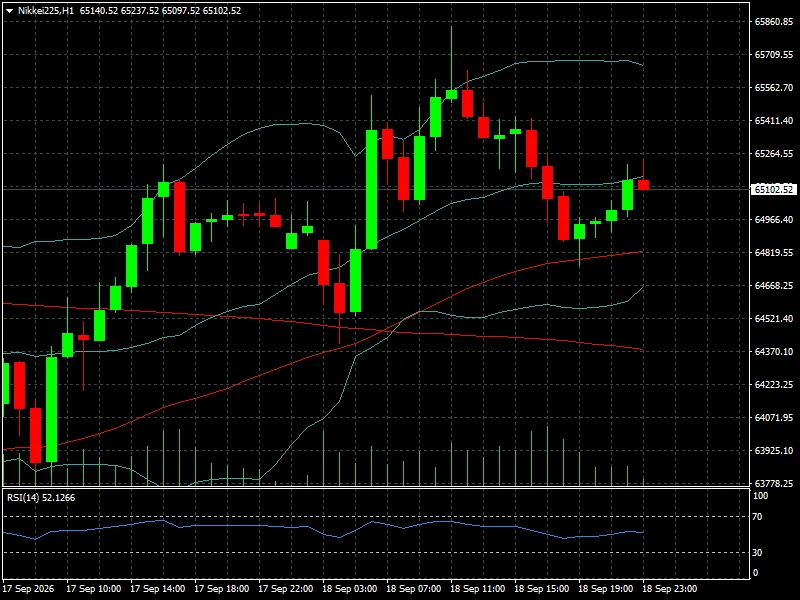Viewport: 800px width, 600px height.
Task: Select the largest green candle body on chart
Action: (371, 189)
